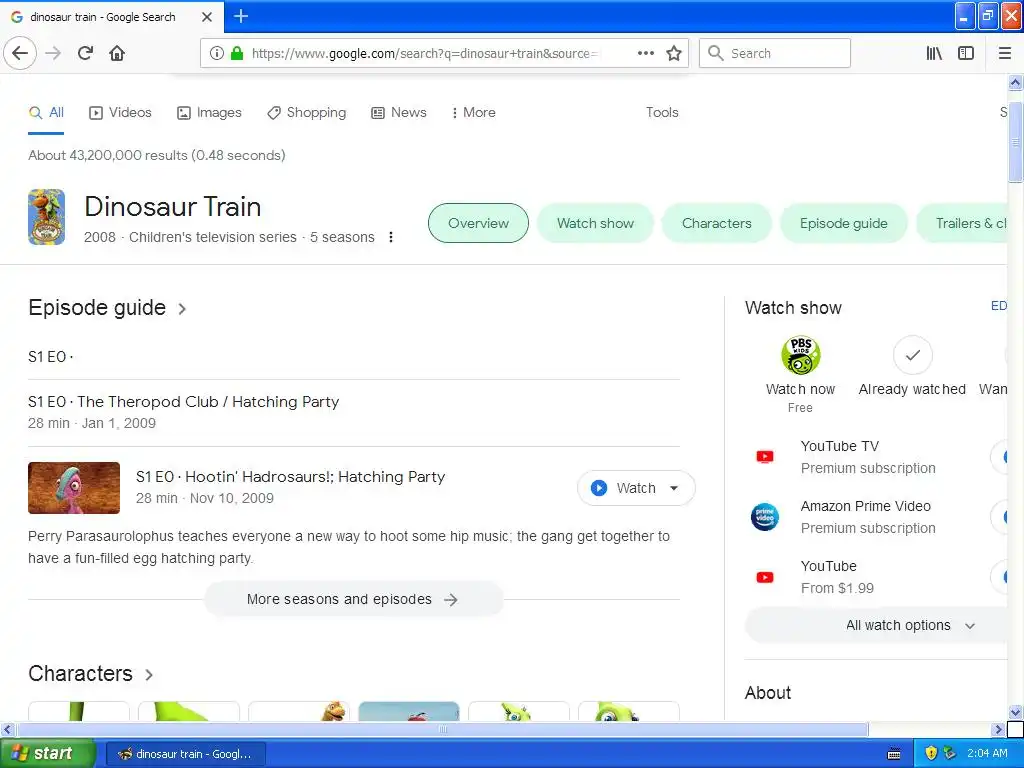
Task: Click the Amazon Prime Video option text
Action: point(868,517)
